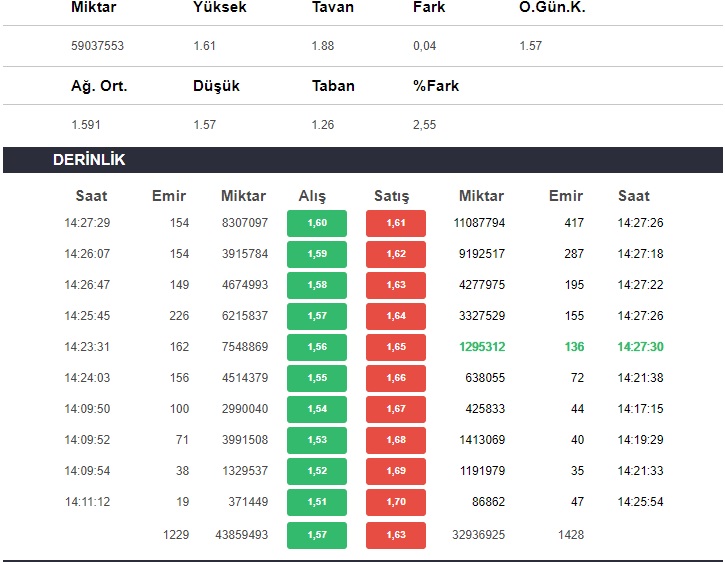Click the Yüksek value 1.61
Viewport: 725px width, 562px height.
204,46
